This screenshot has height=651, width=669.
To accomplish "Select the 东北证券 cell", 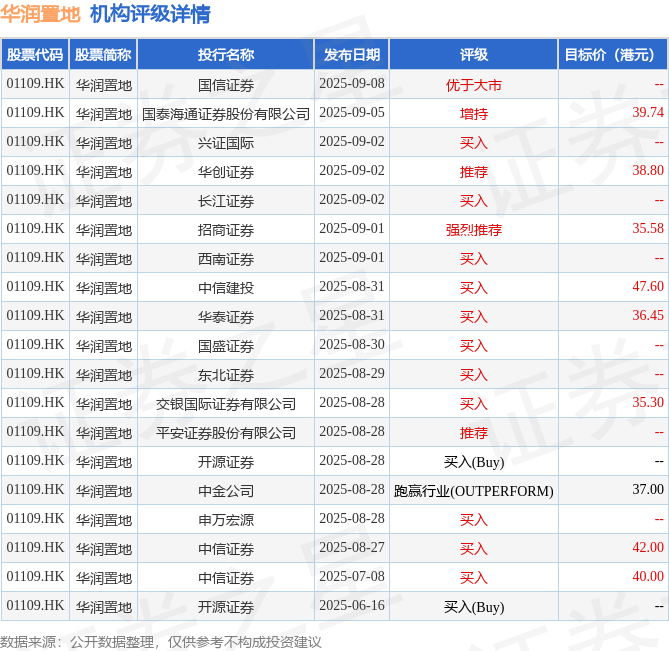I will (x=226, y=375).
